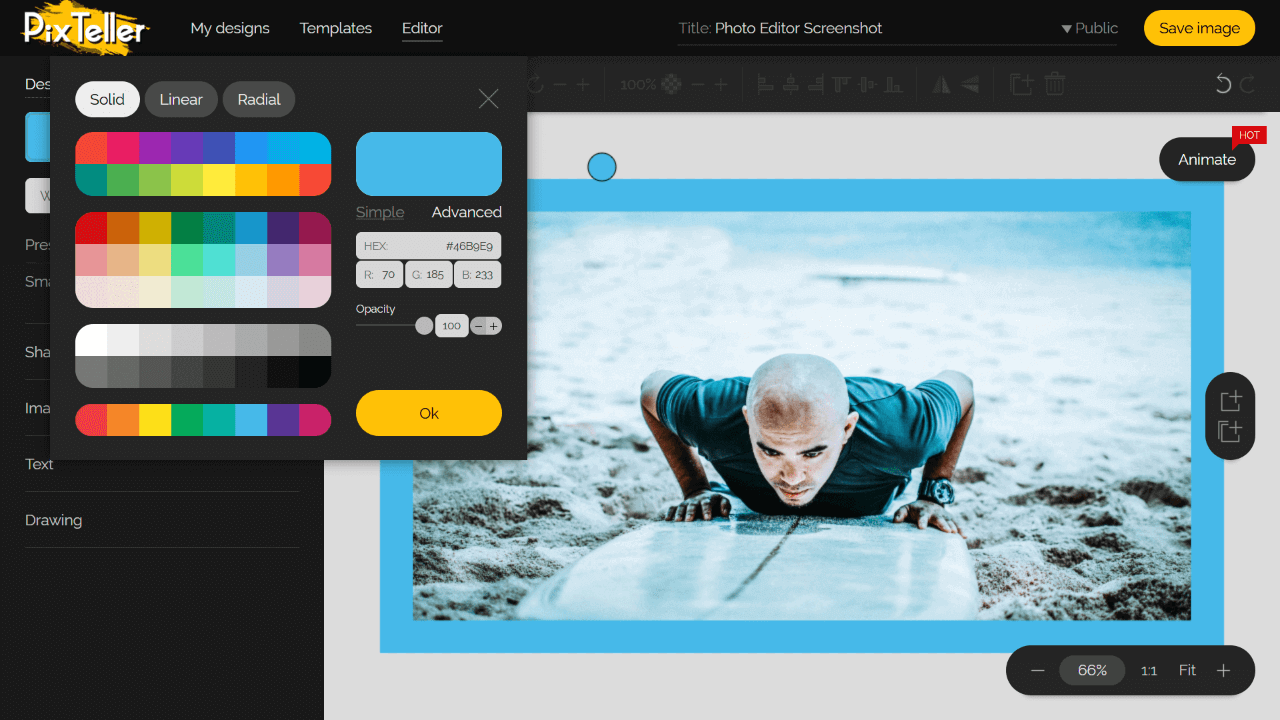This screenshot has height=720, width=1280.
Task: Click the align bottom icon
Action: click(x=893, y=85)
